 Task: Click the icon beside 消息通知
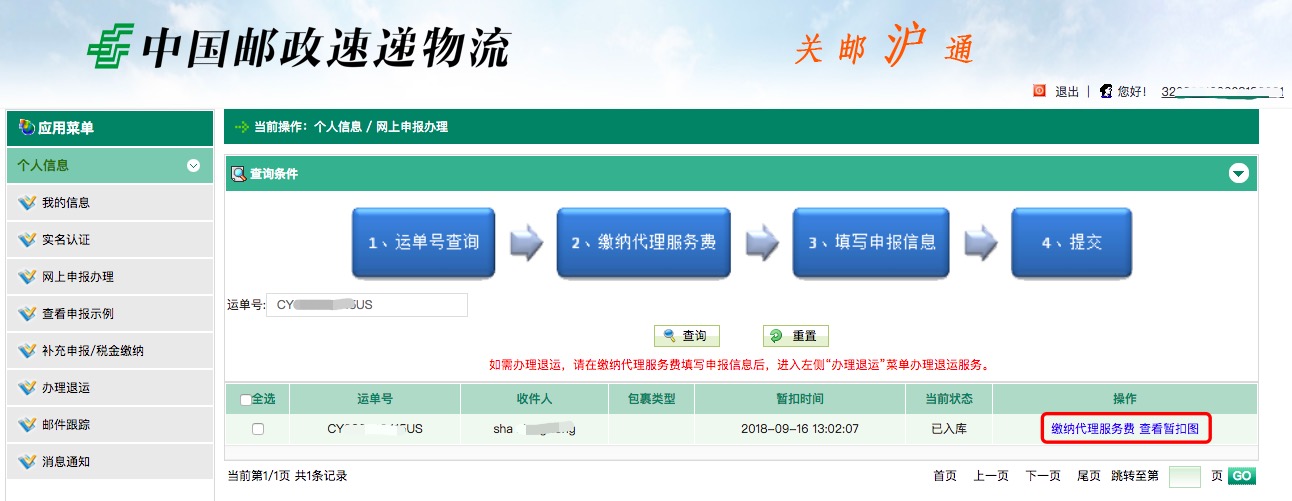(x=27, y=462)
